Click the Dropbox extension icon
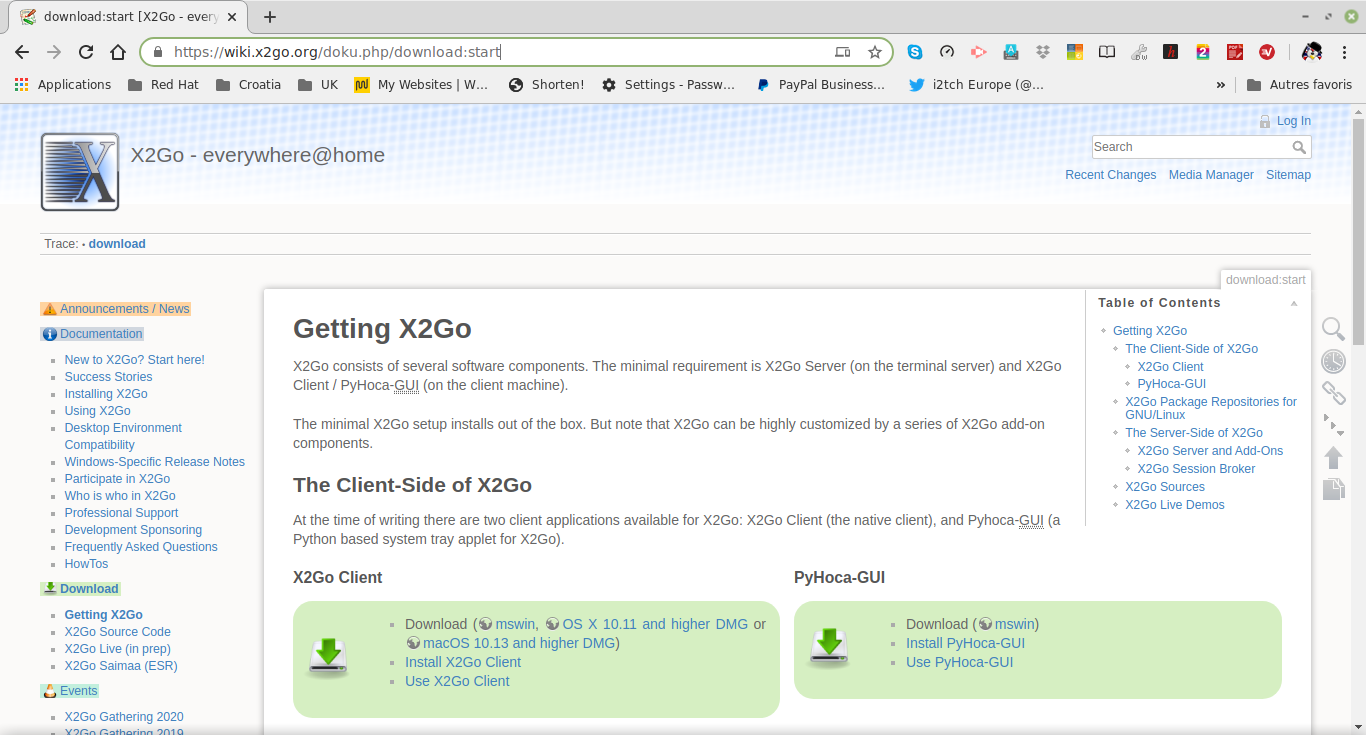This screenshot has height=735, width=1366. [1043, 52]
